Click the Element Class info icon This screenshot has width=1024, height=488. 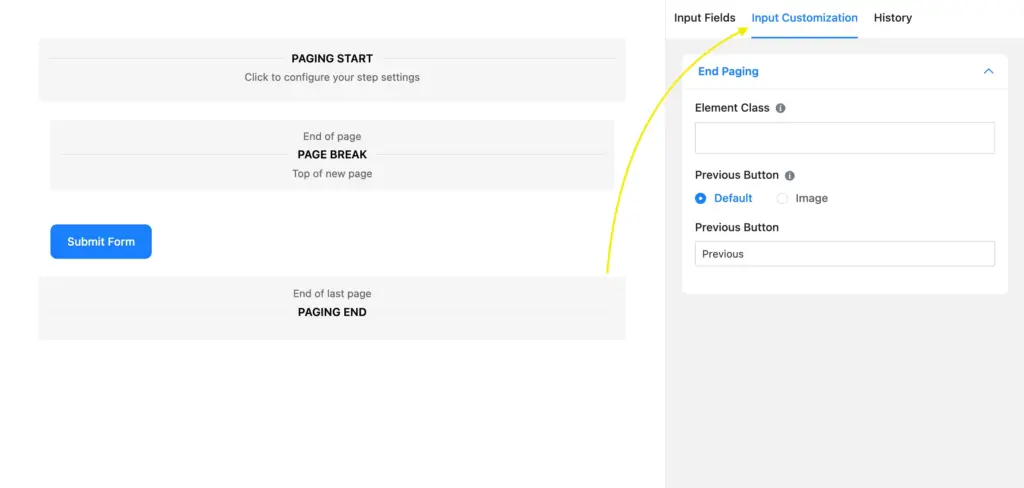pyautogui.click(x=781, y=108)
